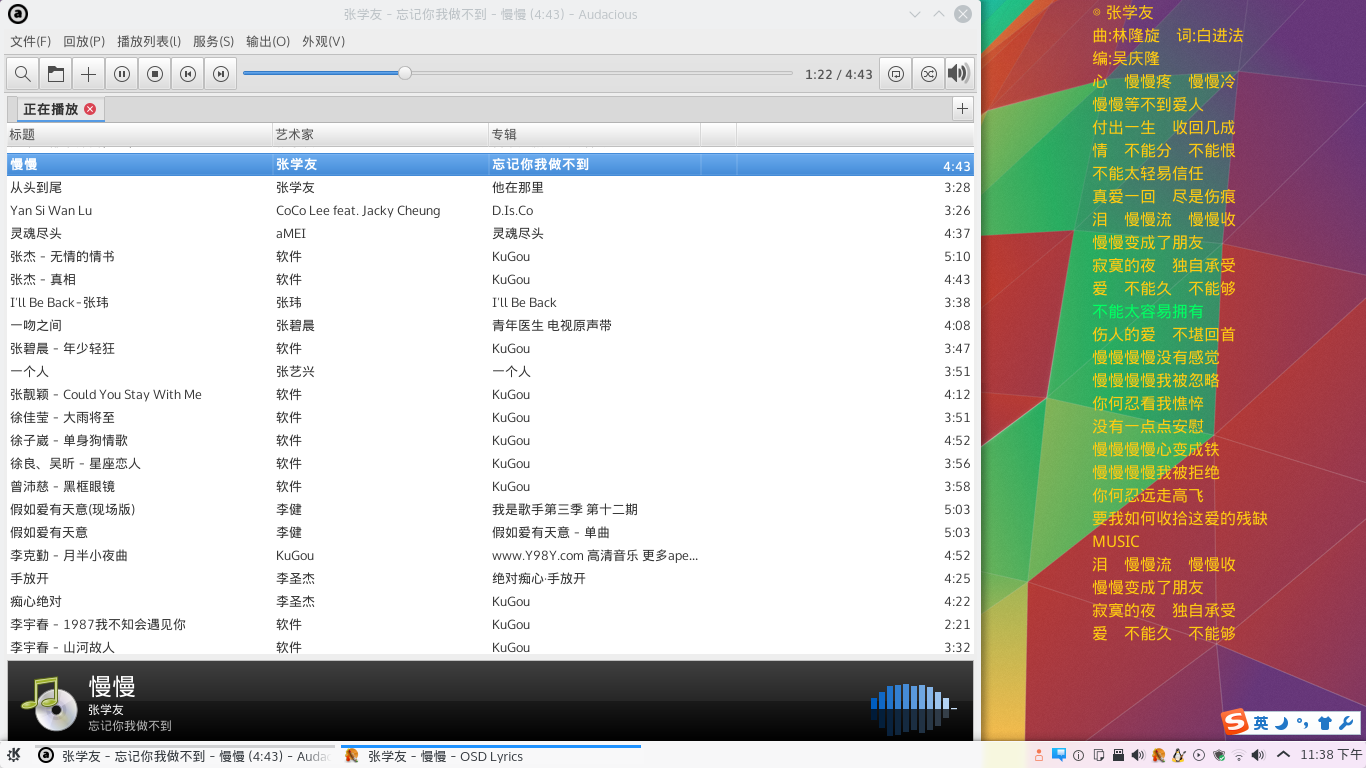1366x768 pixels.
Task: Open Sogou settings wrench icon
Action: tap(1346, 723)
